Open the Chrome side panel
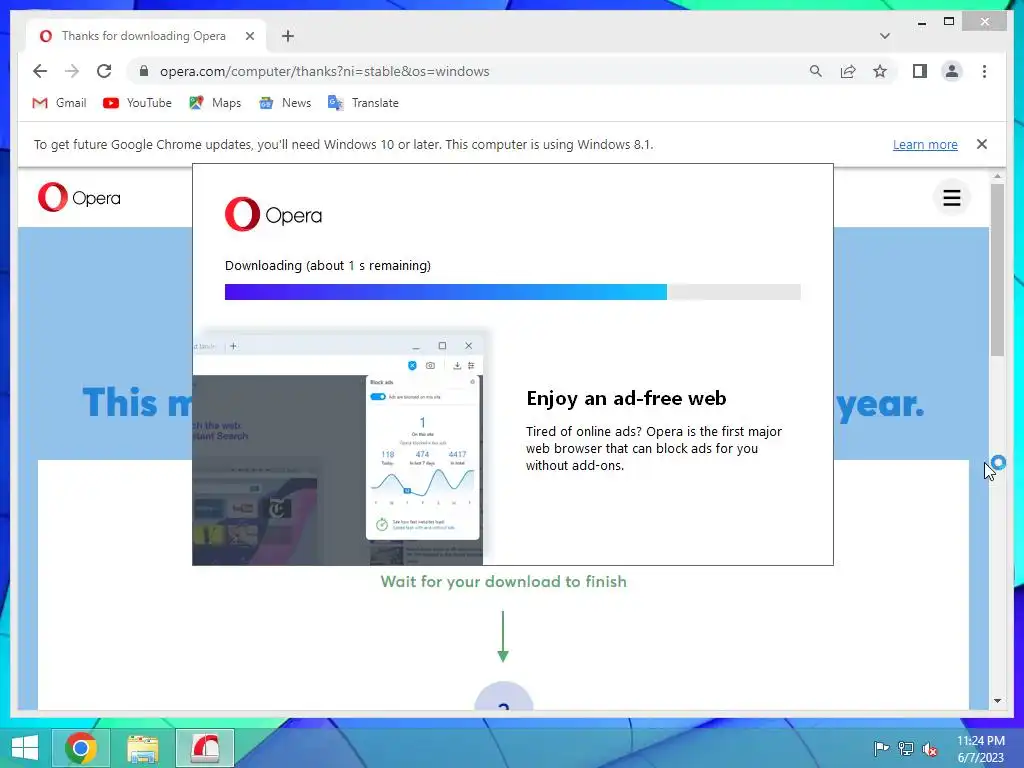Screen dimensions: 1024x768 [x=920, y=71]
